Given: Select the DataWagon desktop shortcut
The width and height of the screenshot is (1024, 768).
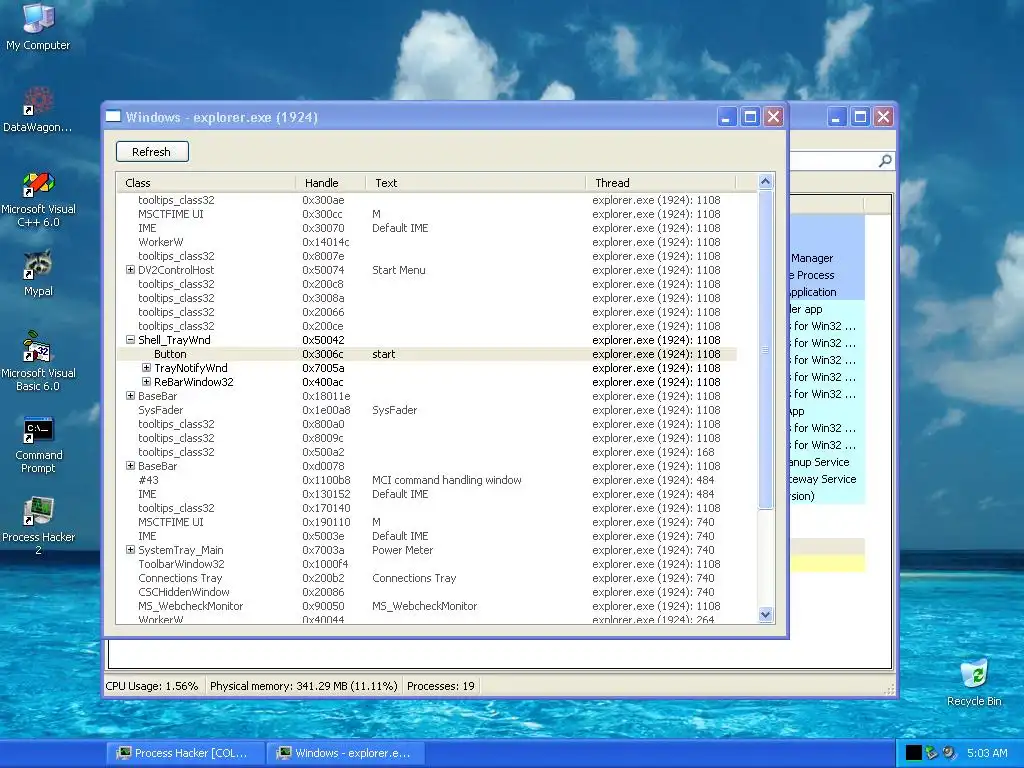Looking at the screenshot, I should click(x=38, y=108).
